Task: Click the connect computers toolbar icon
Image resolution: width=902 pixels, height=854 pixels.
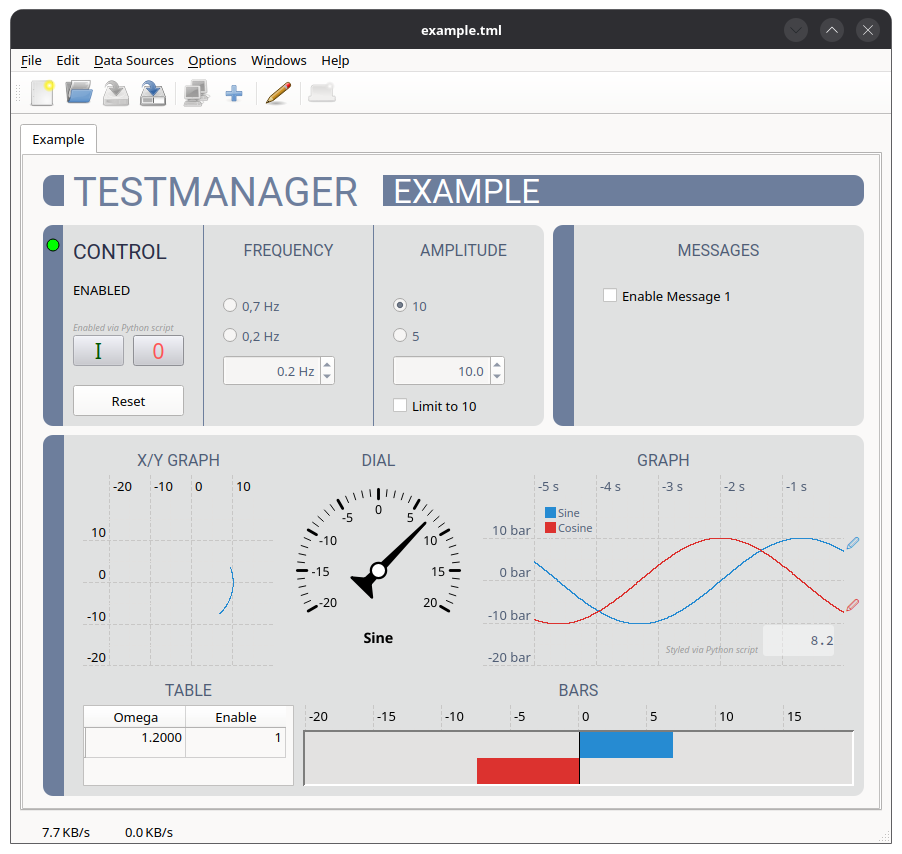Action: (196, 93)
